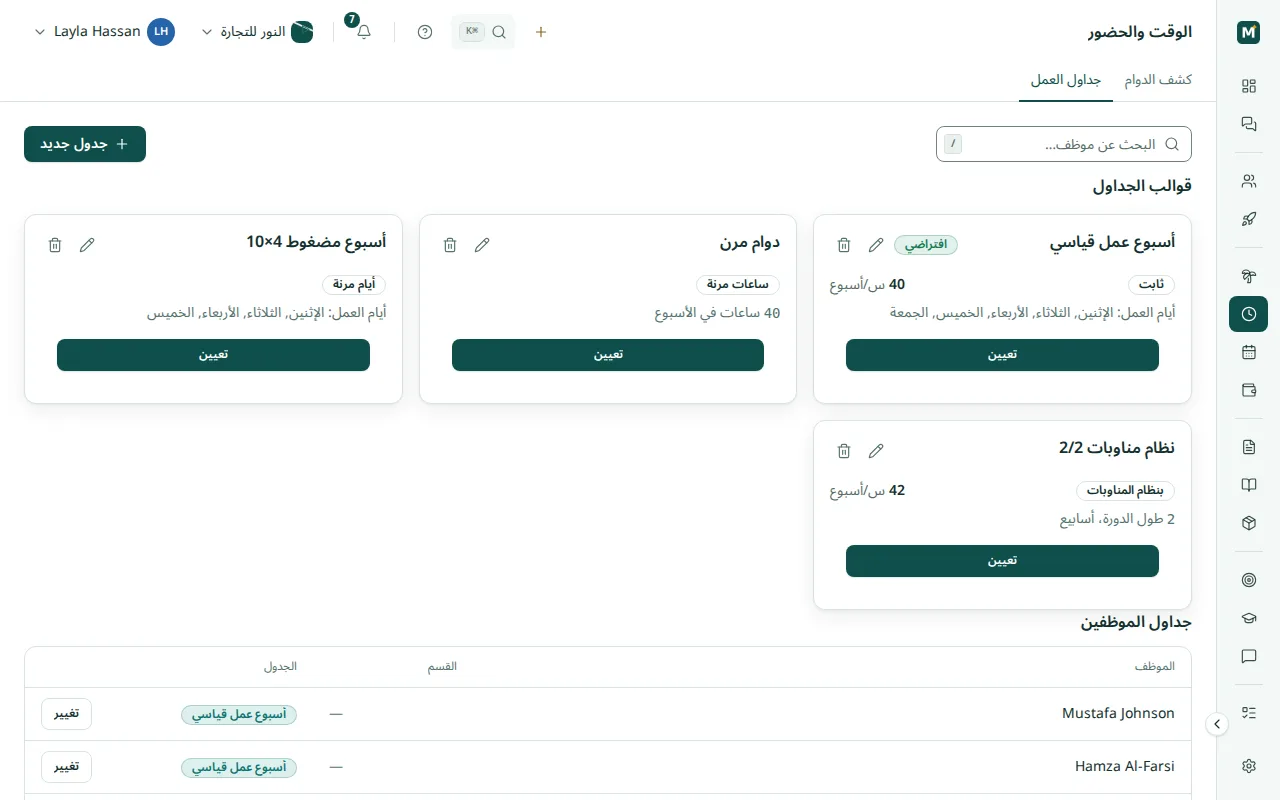Viewport: 1280px width, 800px height.
Task: Open the graduation cap icon in sidebar
Action: [x=1248, y=618]
